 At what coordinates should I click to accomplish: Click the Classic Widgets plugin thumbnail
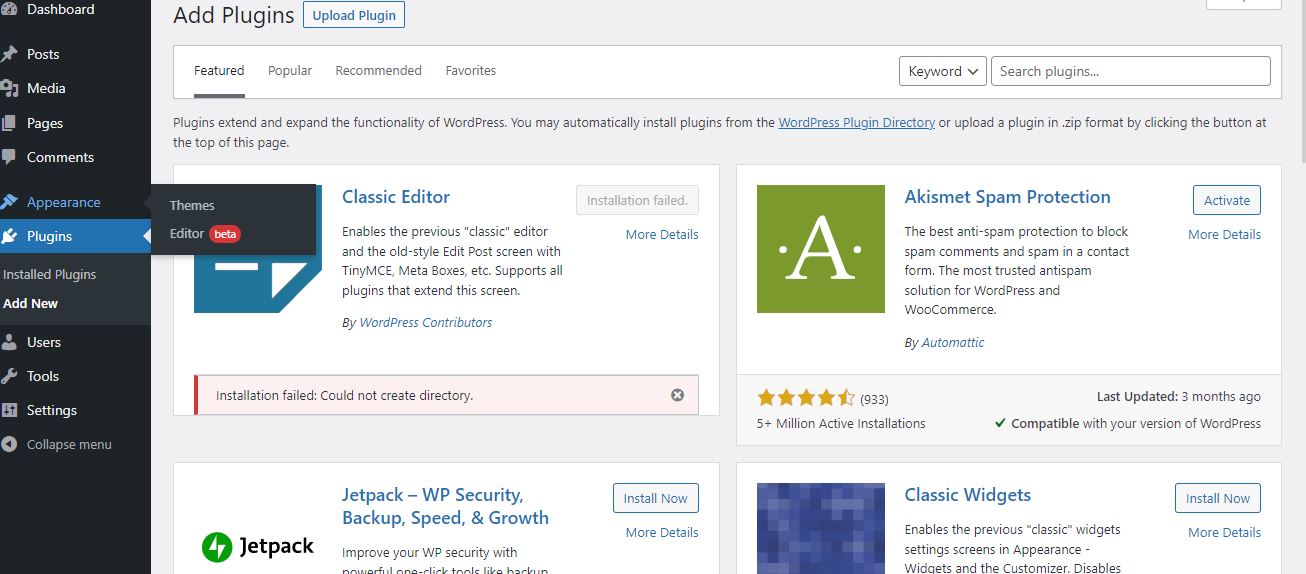[820, 528]
